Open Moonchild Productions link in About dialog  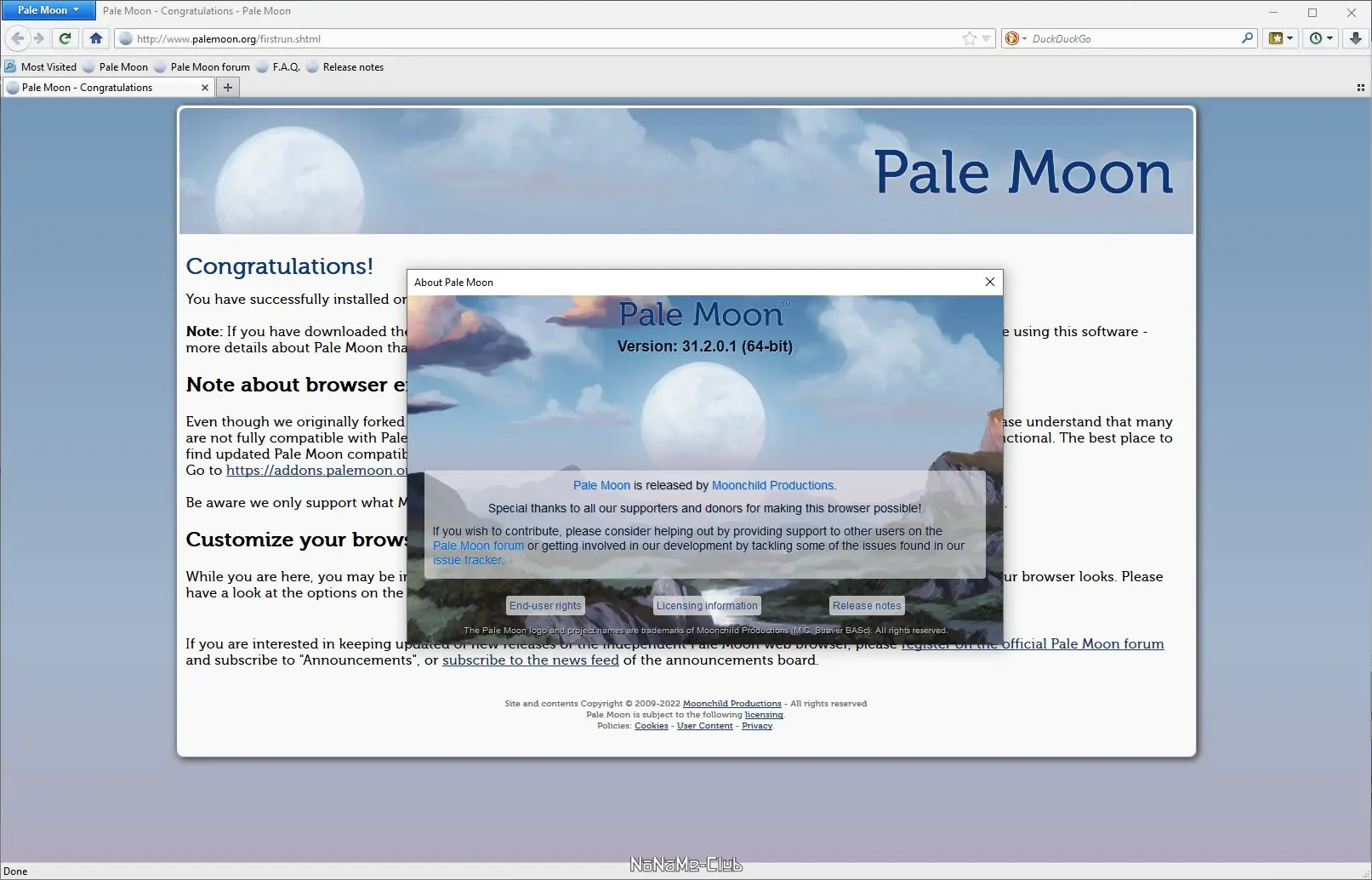[772, 485]
